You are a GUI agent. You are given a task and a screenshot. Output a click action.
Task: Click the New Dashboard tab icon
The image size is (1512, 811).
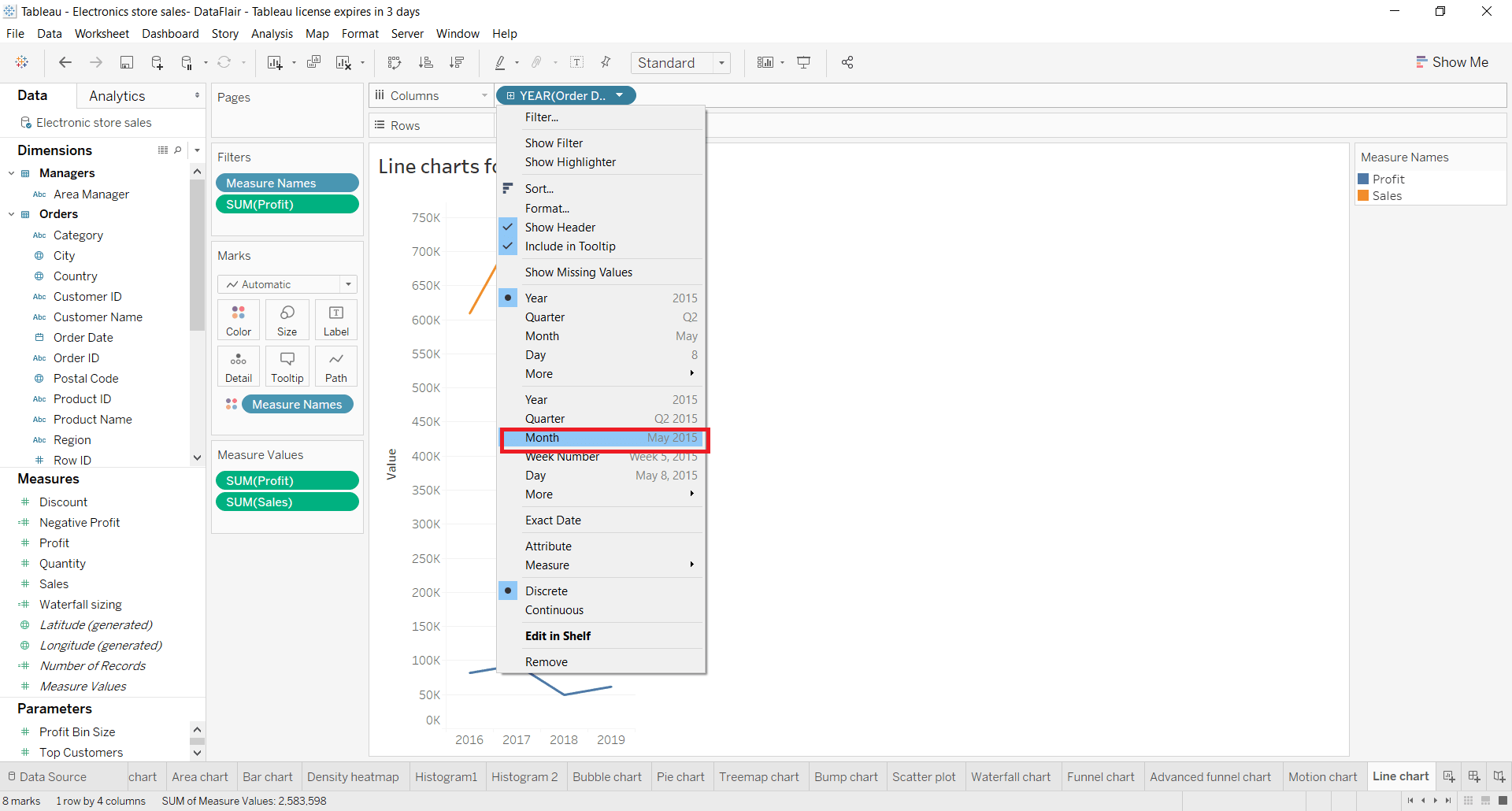[1474, 776]
